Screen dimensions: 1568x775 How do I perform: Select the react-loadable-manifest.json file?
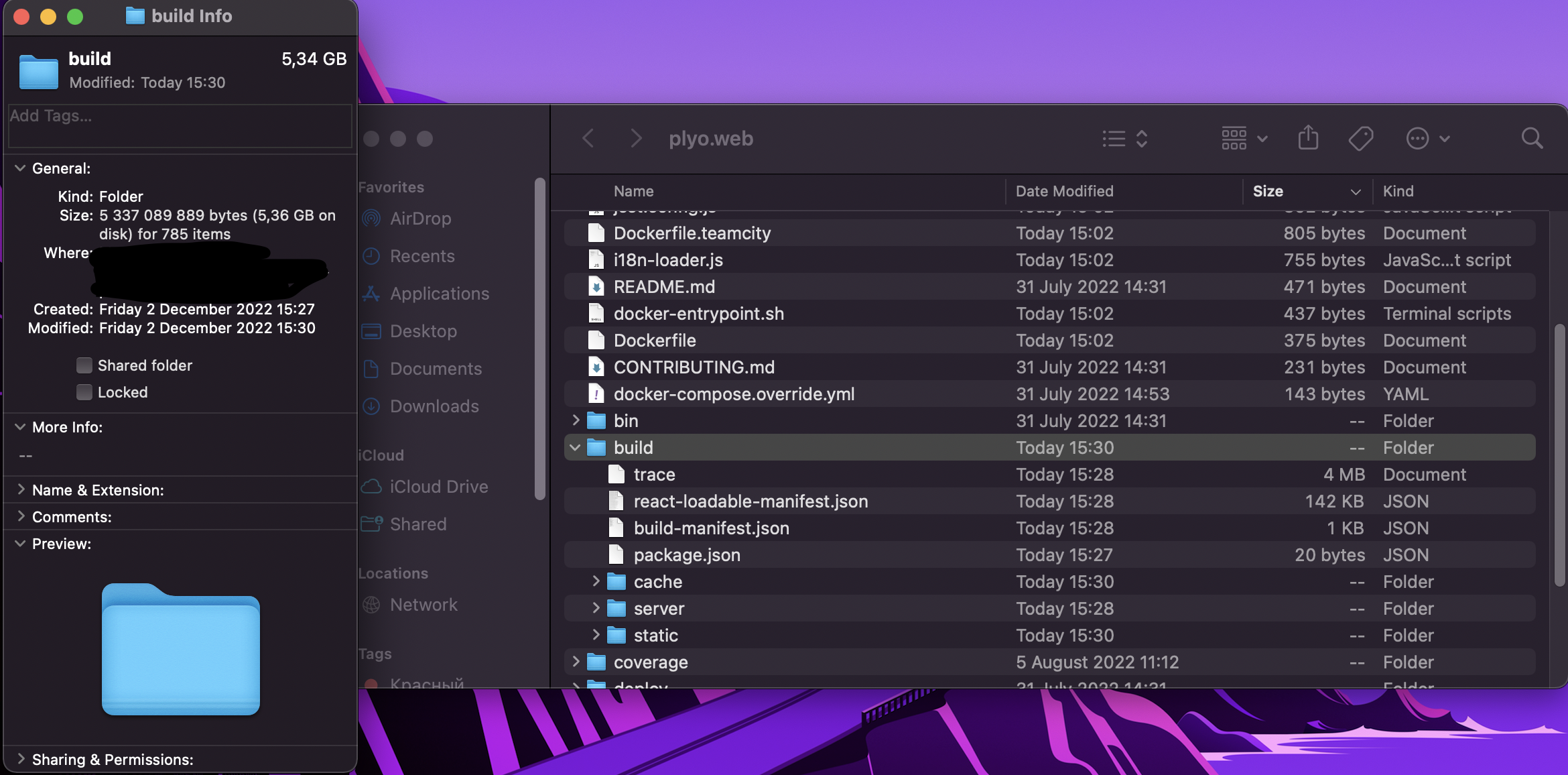click(x=1049, y=501)
